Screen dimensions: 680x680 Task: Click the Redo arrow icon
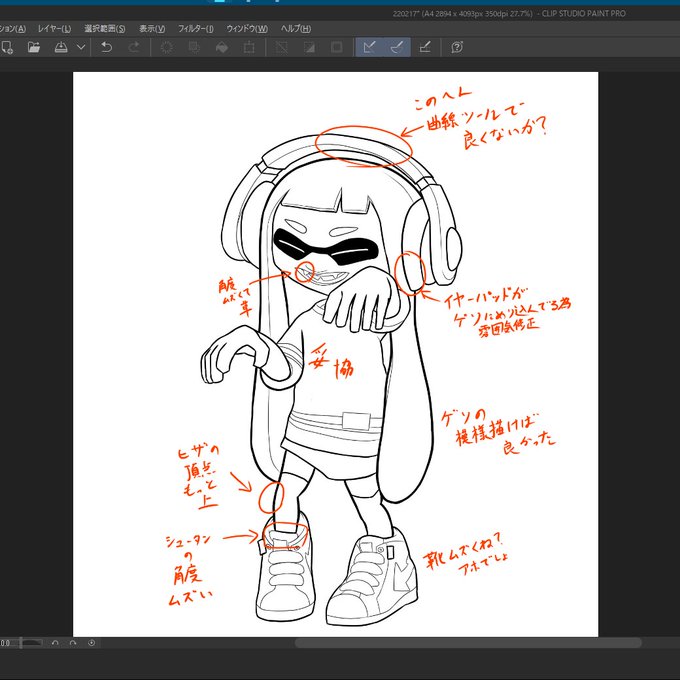click(134, 47)
